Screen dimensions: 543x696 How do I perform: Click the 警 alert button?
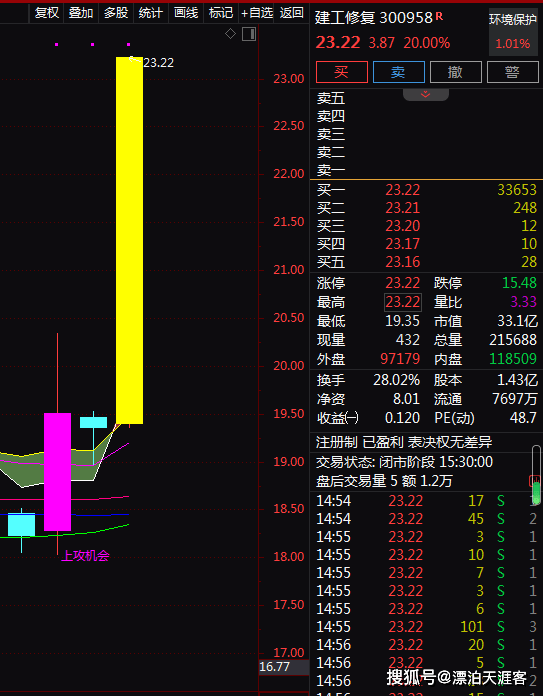coord(513,72)
